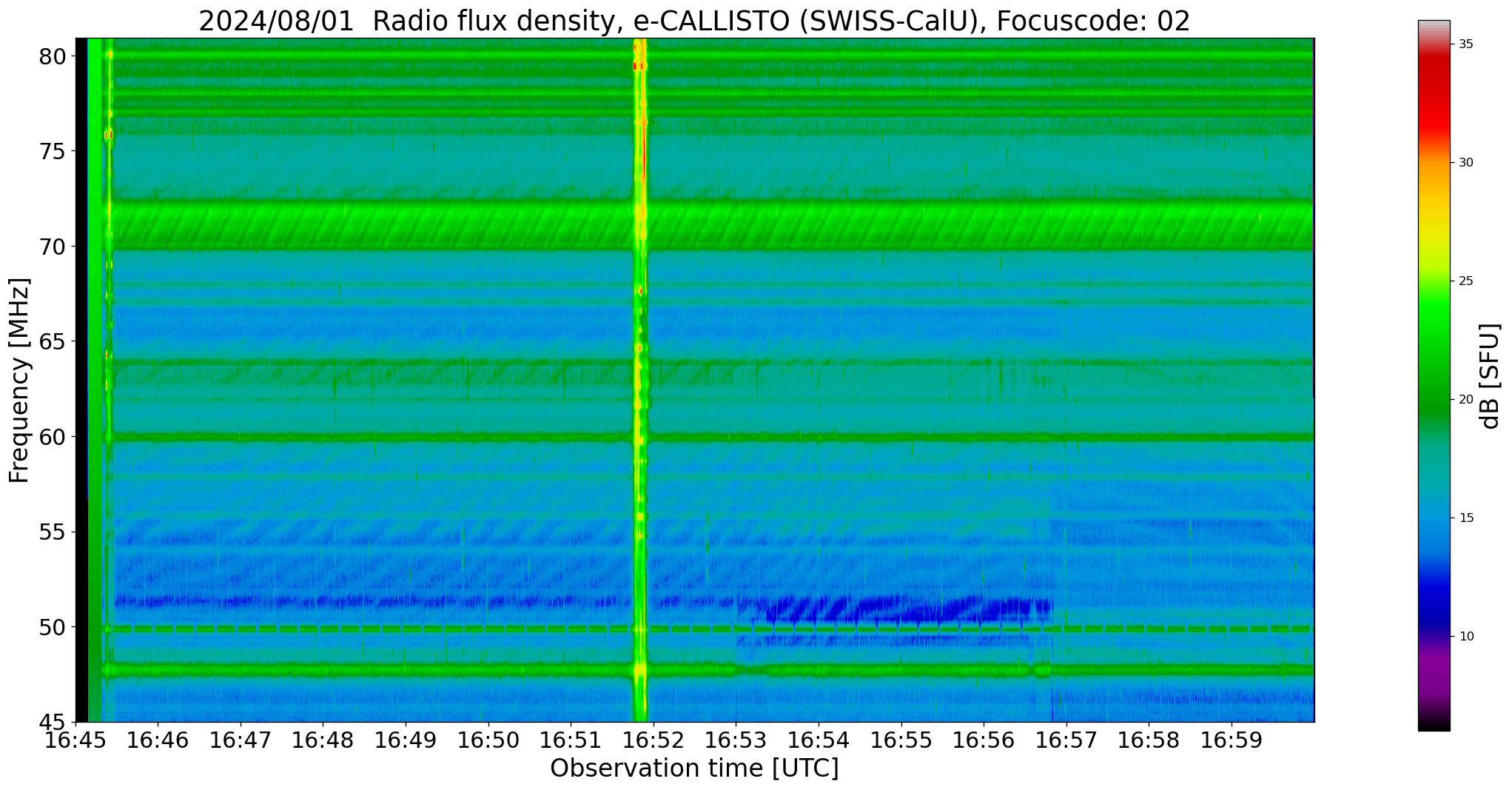Image resolution: width=1512 pixels, height=790 pixels.
Task: Click the 80 MHz frequency tick label
Action: (53, 56)
